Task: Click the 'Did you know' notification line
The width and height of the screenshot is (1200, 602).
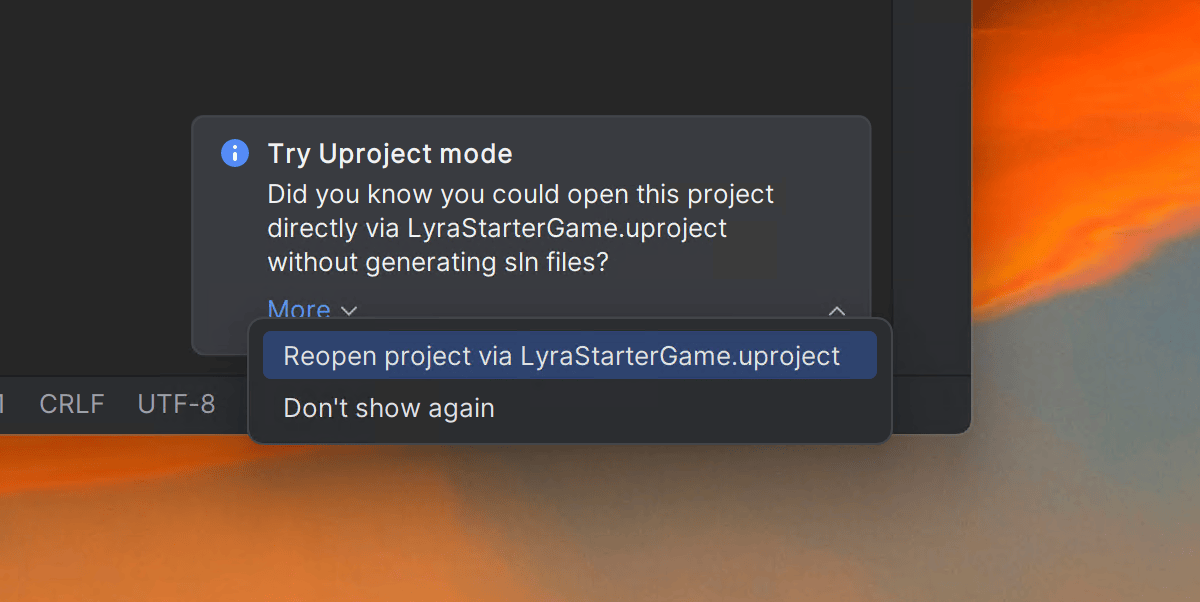Action: [x=520, y=194]
